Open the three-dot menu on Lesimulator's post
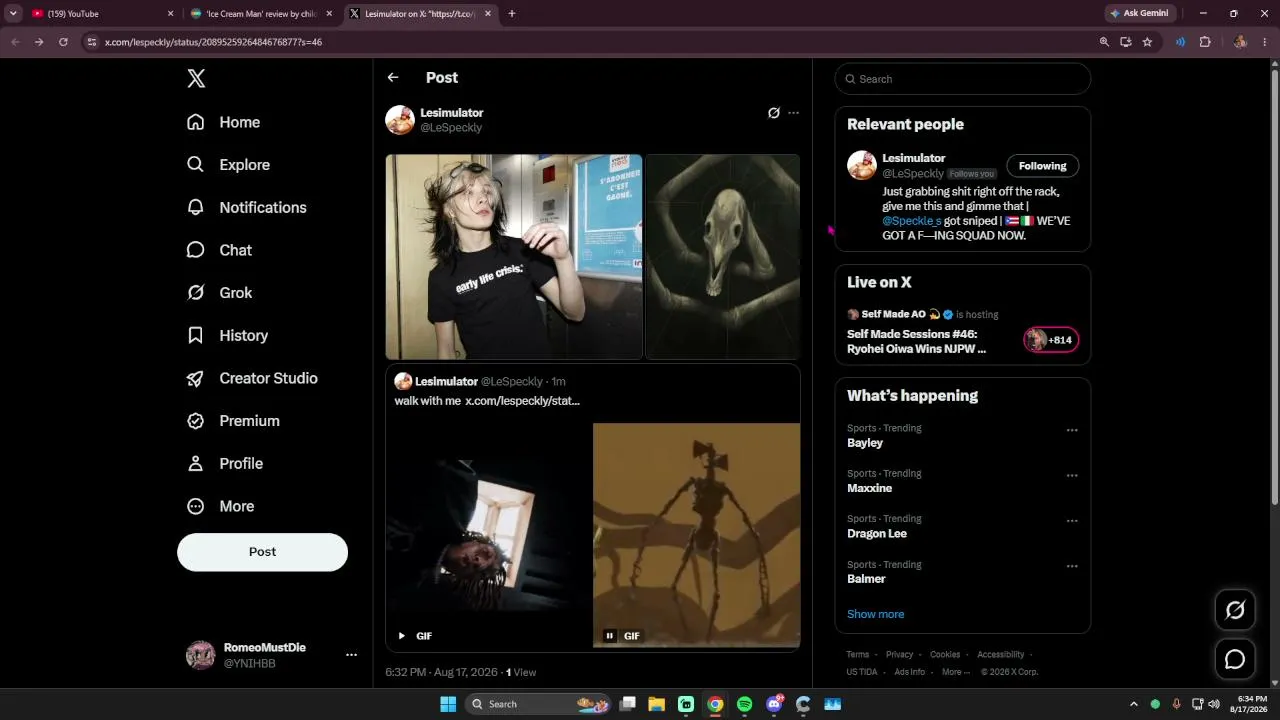The image size is (1280, 720). pos(793,113)
